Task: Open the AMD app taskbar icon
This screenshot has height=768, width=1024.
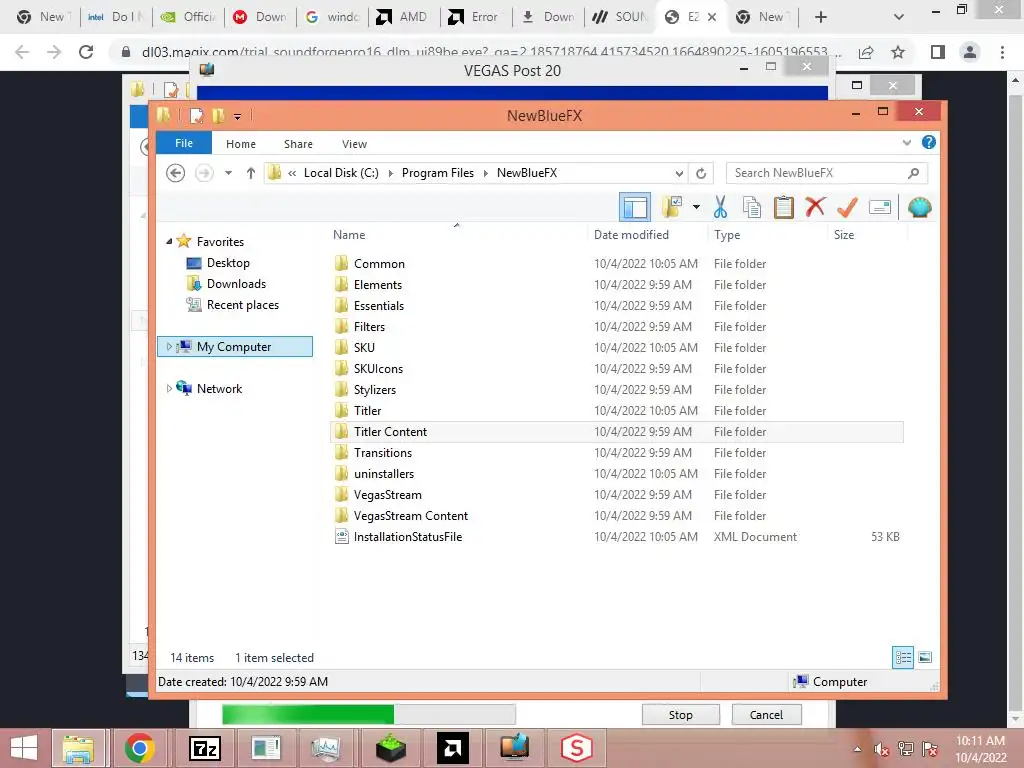Action: 453,748
